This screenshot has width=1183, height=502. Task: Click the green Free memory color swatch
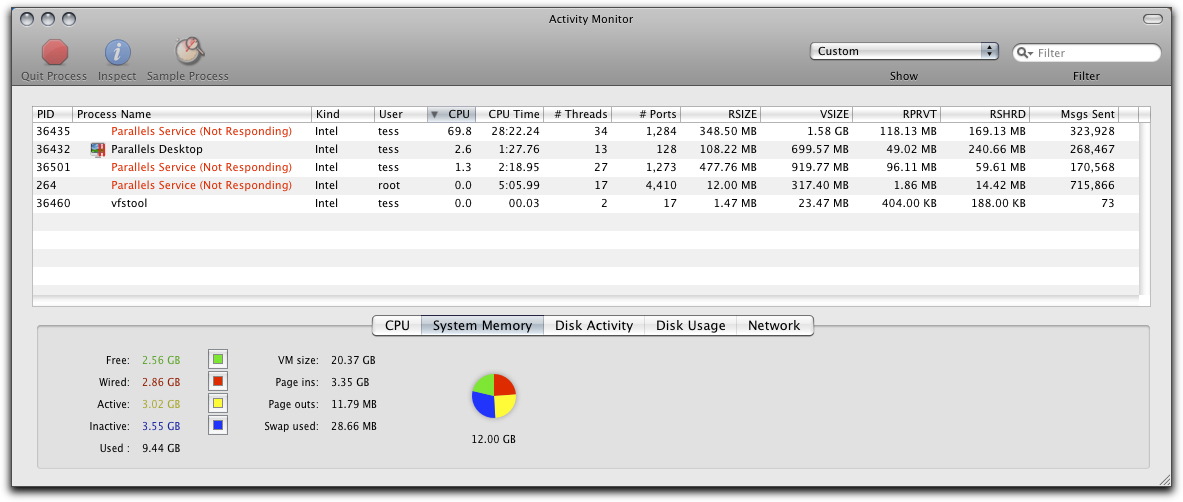(218, 359)
